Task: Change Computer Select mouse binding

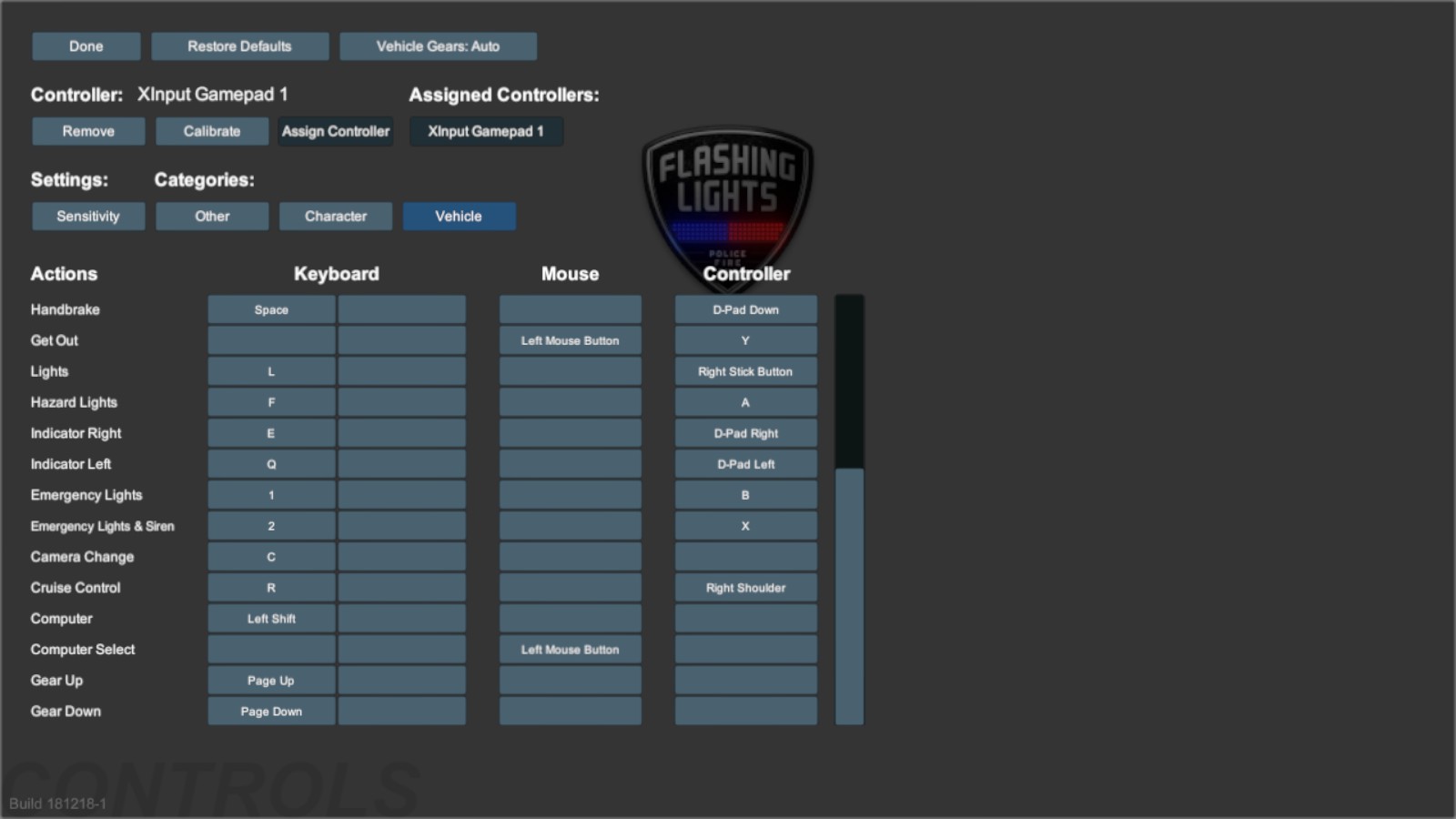Action: click(571, 650)
